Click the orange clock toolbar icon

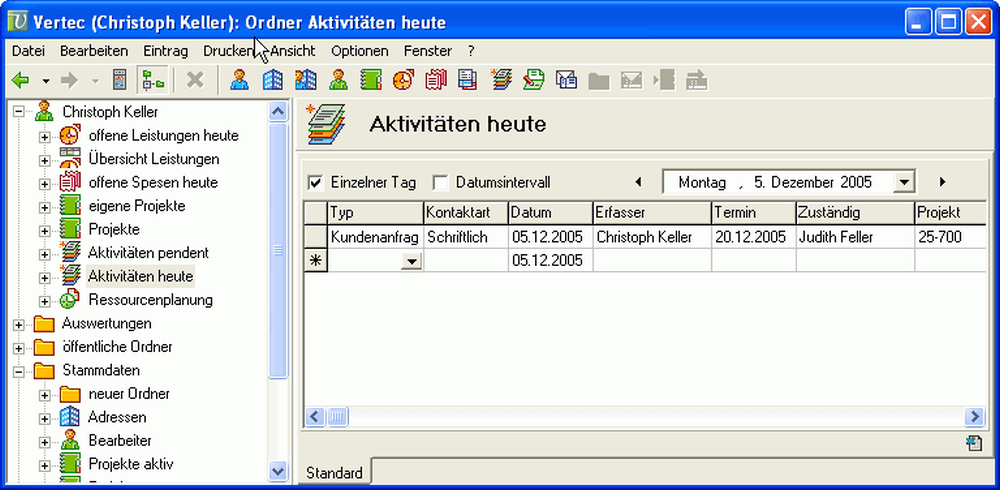(x=403, y=80)
